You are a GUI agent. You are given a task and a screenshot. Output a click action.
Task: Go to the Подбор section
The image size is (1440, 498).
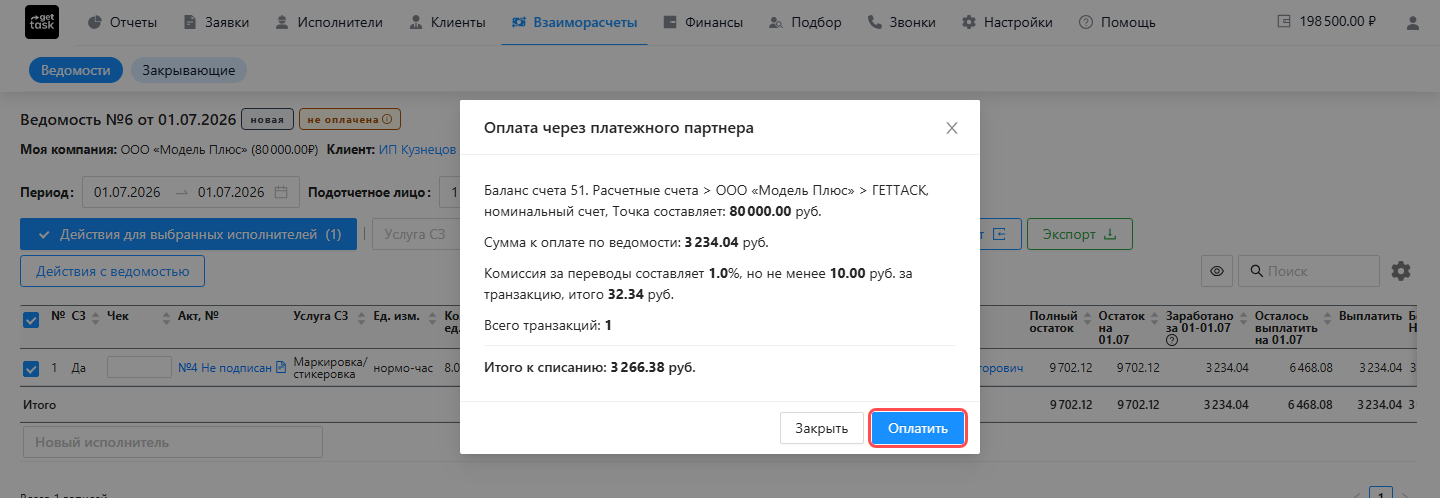(805, 22)
